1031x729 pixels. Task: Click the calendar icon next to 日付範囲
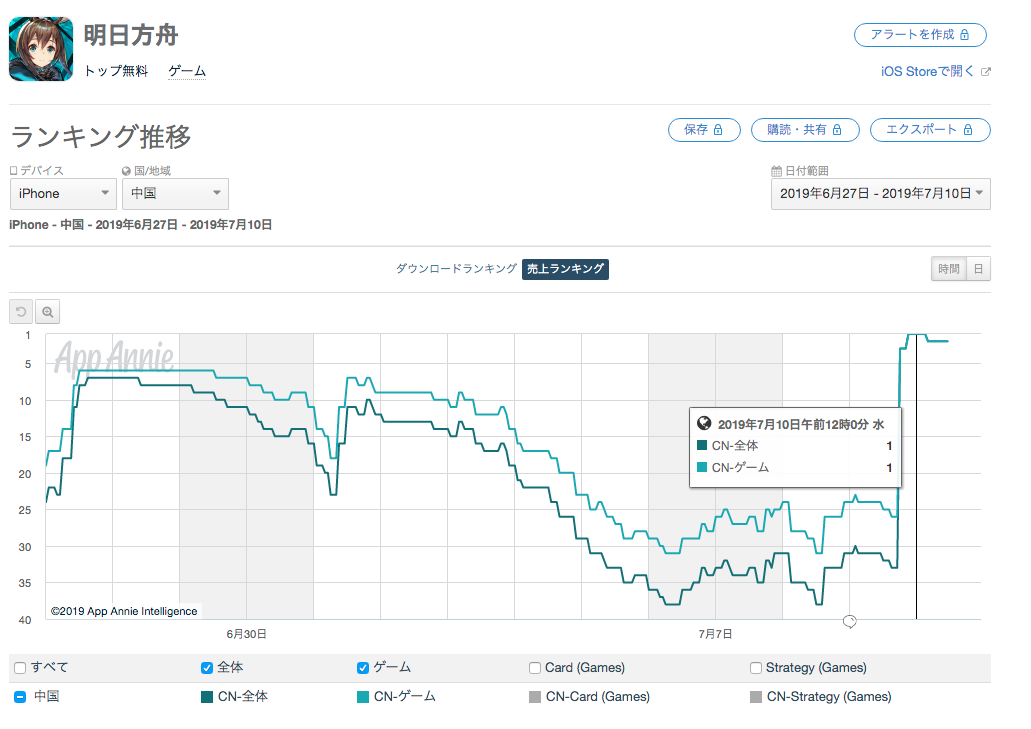777,171
